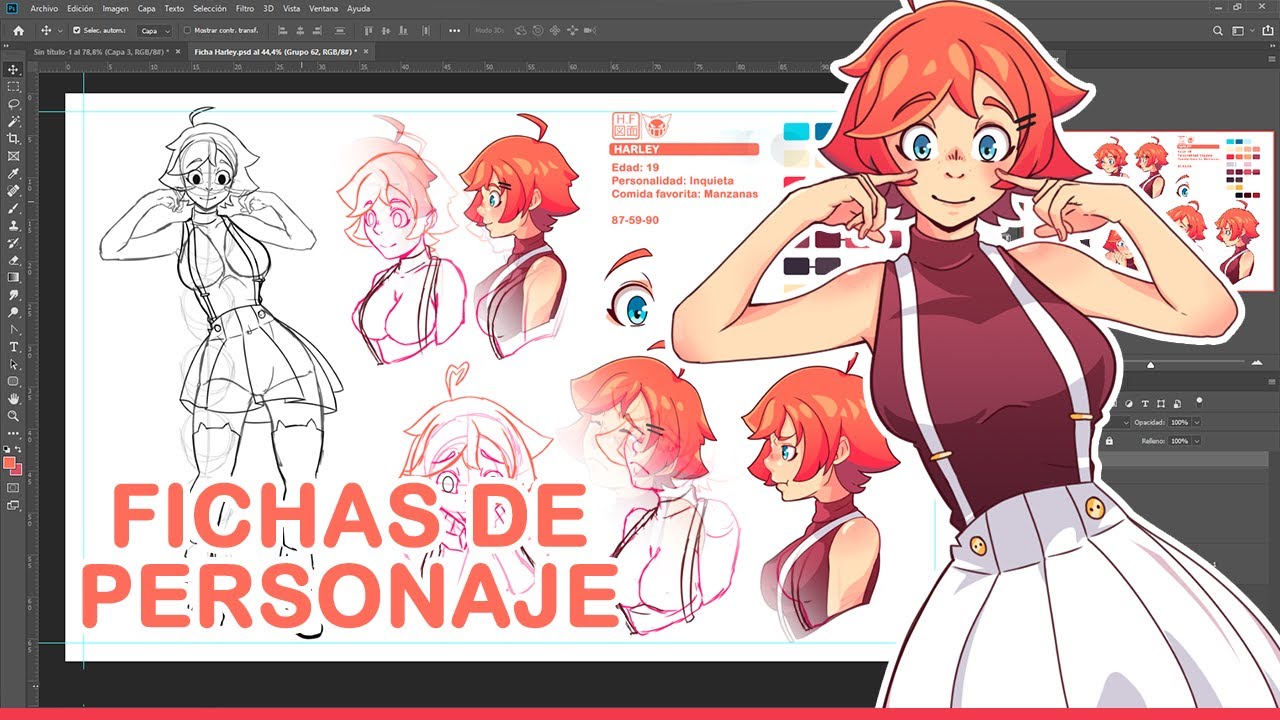Open the Capa auto-select dropdown
Image resolution: width=1280 pixels, height=720 pixels.
pos(154,31)
